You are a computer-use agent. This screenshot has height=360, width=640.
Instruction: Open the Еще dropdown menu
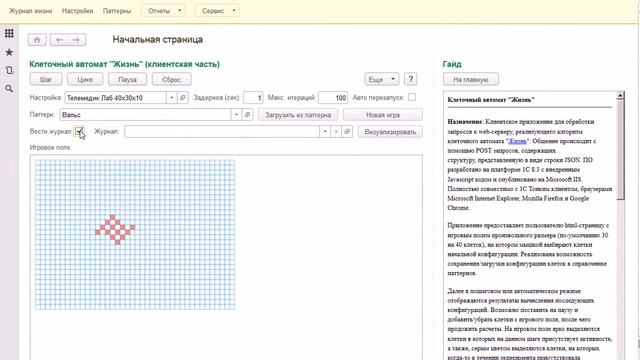coord(382,79)
